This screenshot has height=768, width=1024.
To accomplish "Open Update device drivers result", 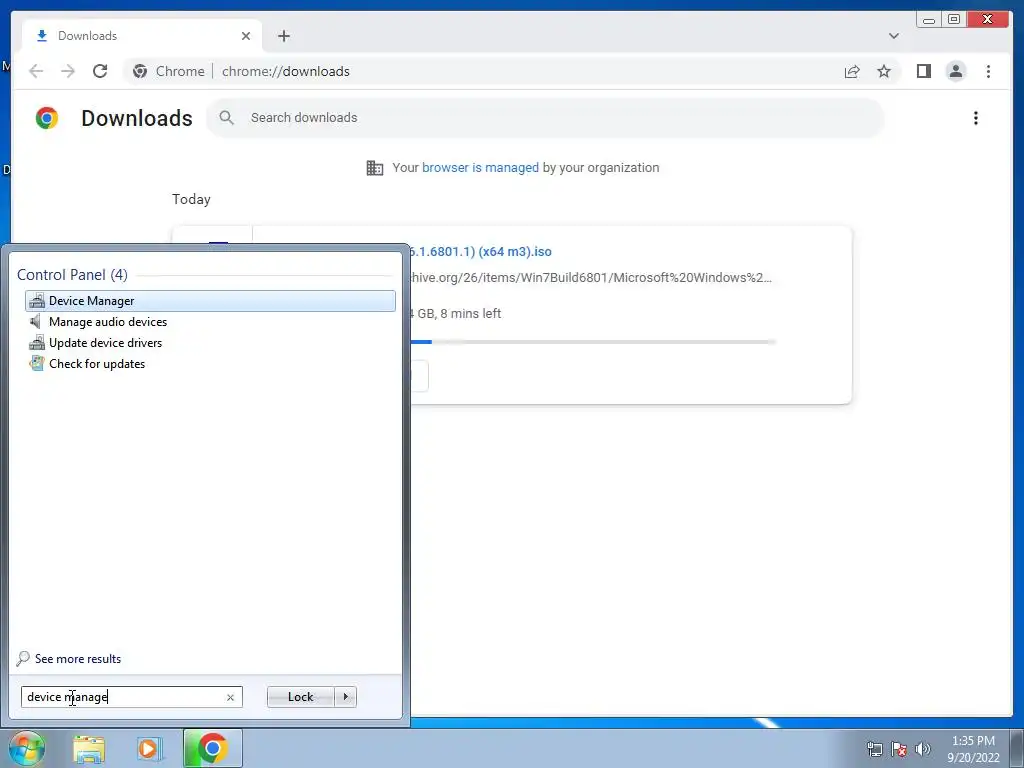I will point(105,343).
